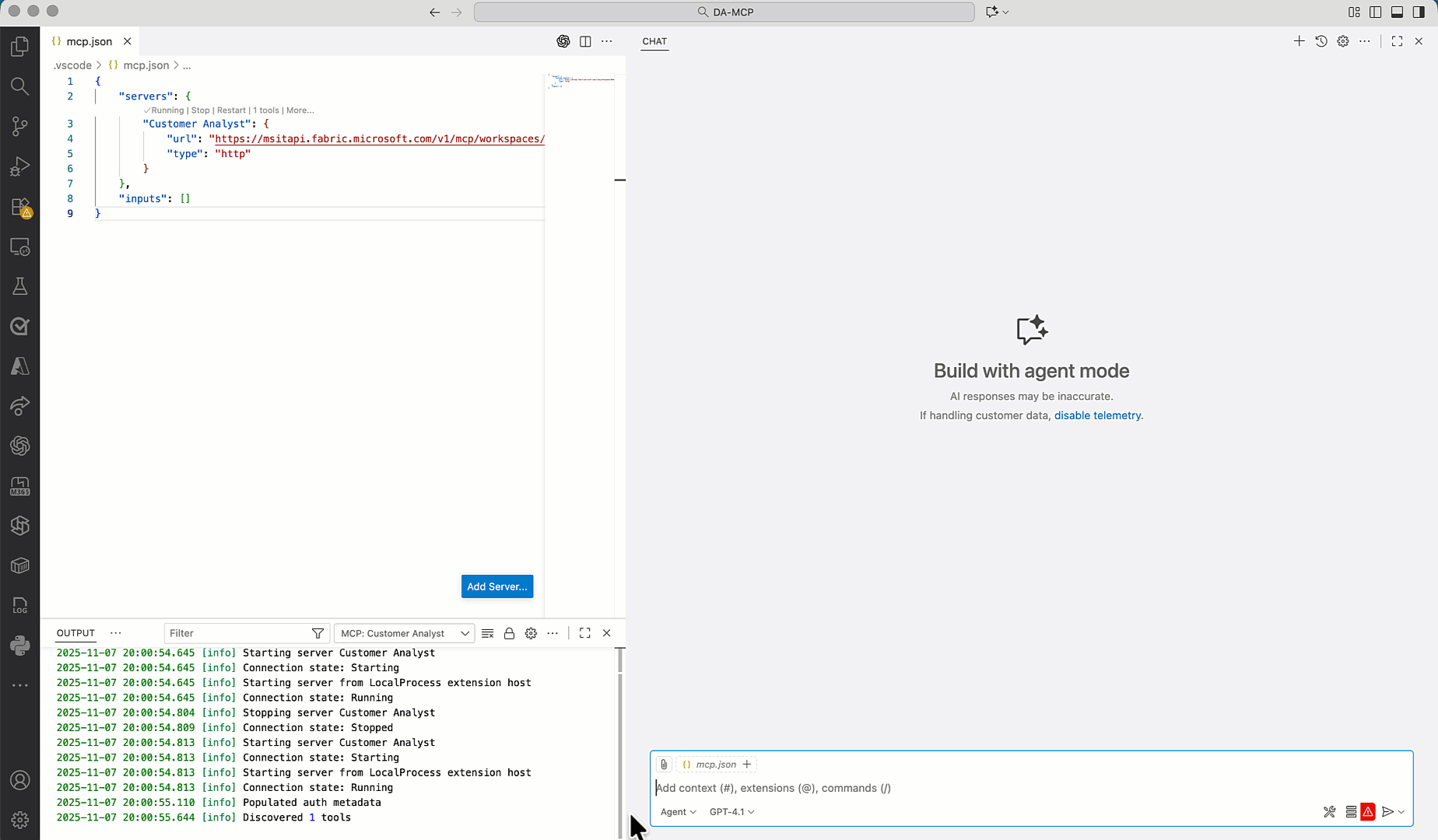Open the GPT-4.1 model picker
This screenshot has width=1438, height=840.
[731, 812]
